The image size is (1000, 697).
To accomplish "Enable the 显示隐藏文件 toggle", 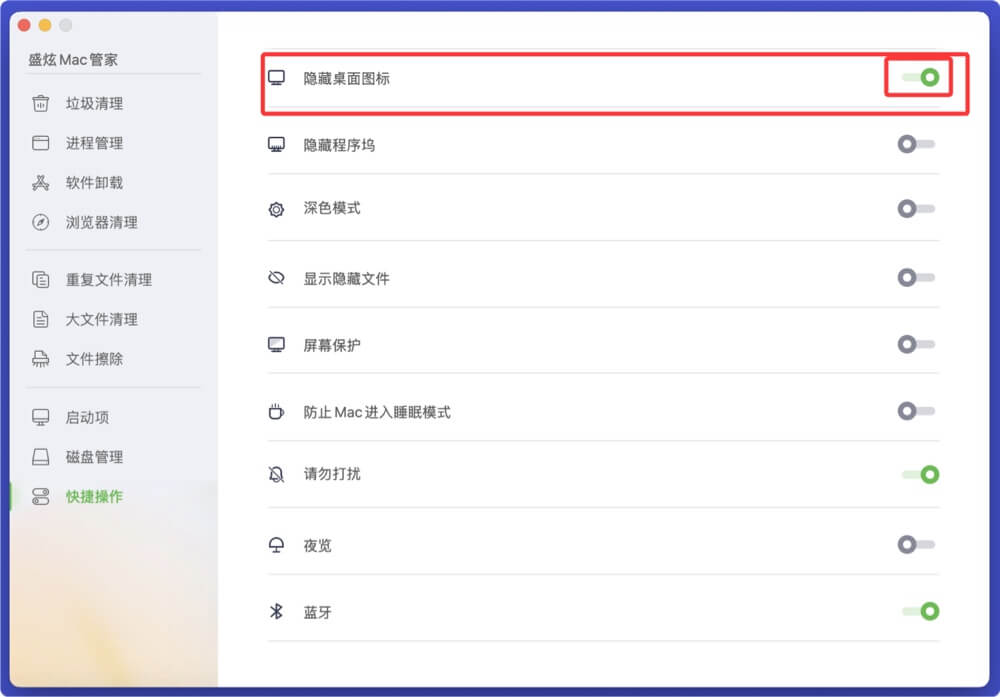I will (917, 277).
